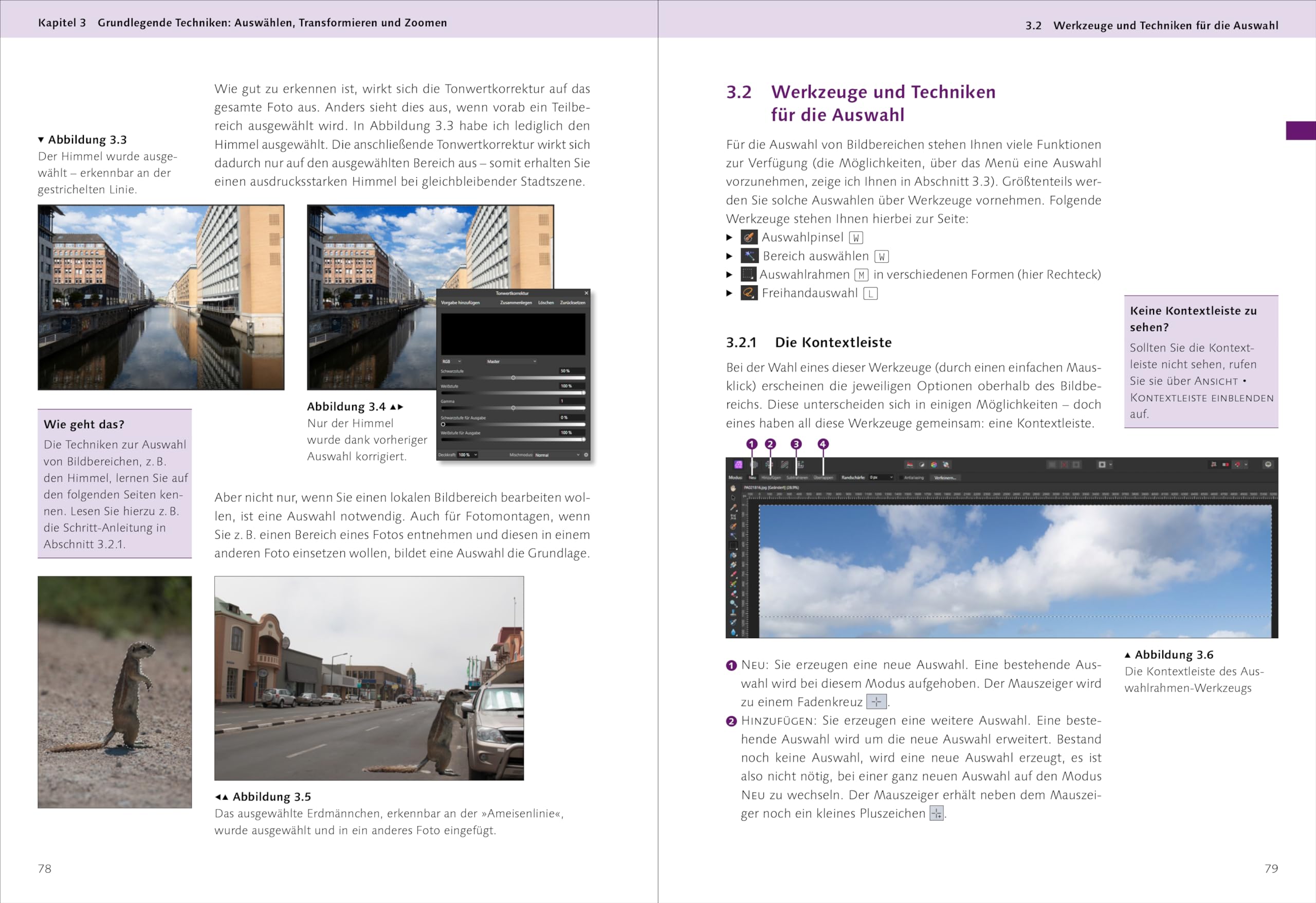Click the Photo Persona icon
Screen dimensions: 1316x903
coord(738,465)
